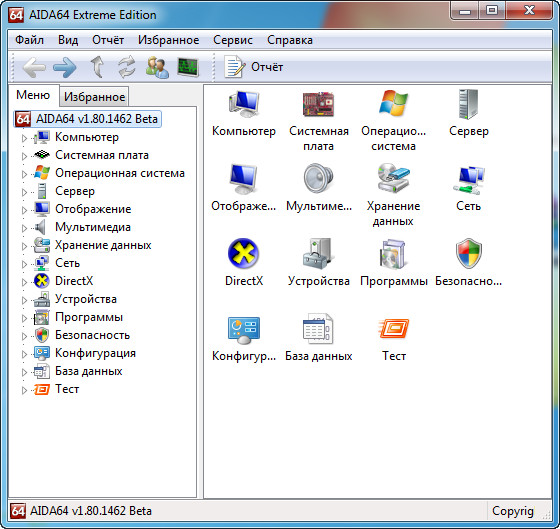Expand the Системная плата tree node
This screenshot has height=529, width=560.
coord(24,156)
